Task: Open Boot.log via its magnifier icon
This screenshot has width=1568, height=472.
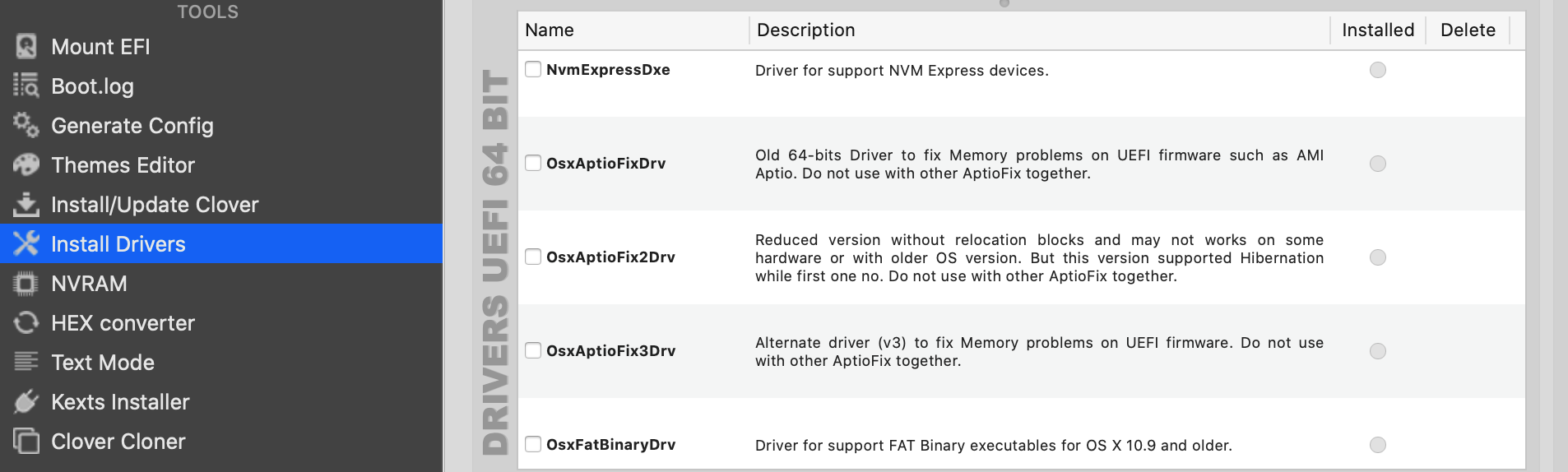Action: (x=26, y=86)
